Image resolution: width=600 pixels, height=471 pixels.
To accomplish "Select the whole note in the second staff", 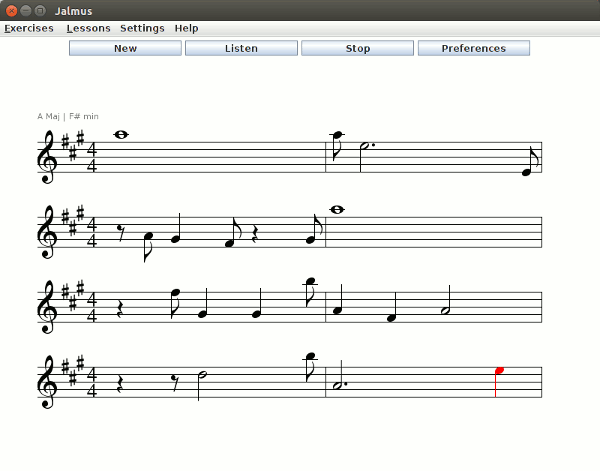I will [x=337, y=210].
